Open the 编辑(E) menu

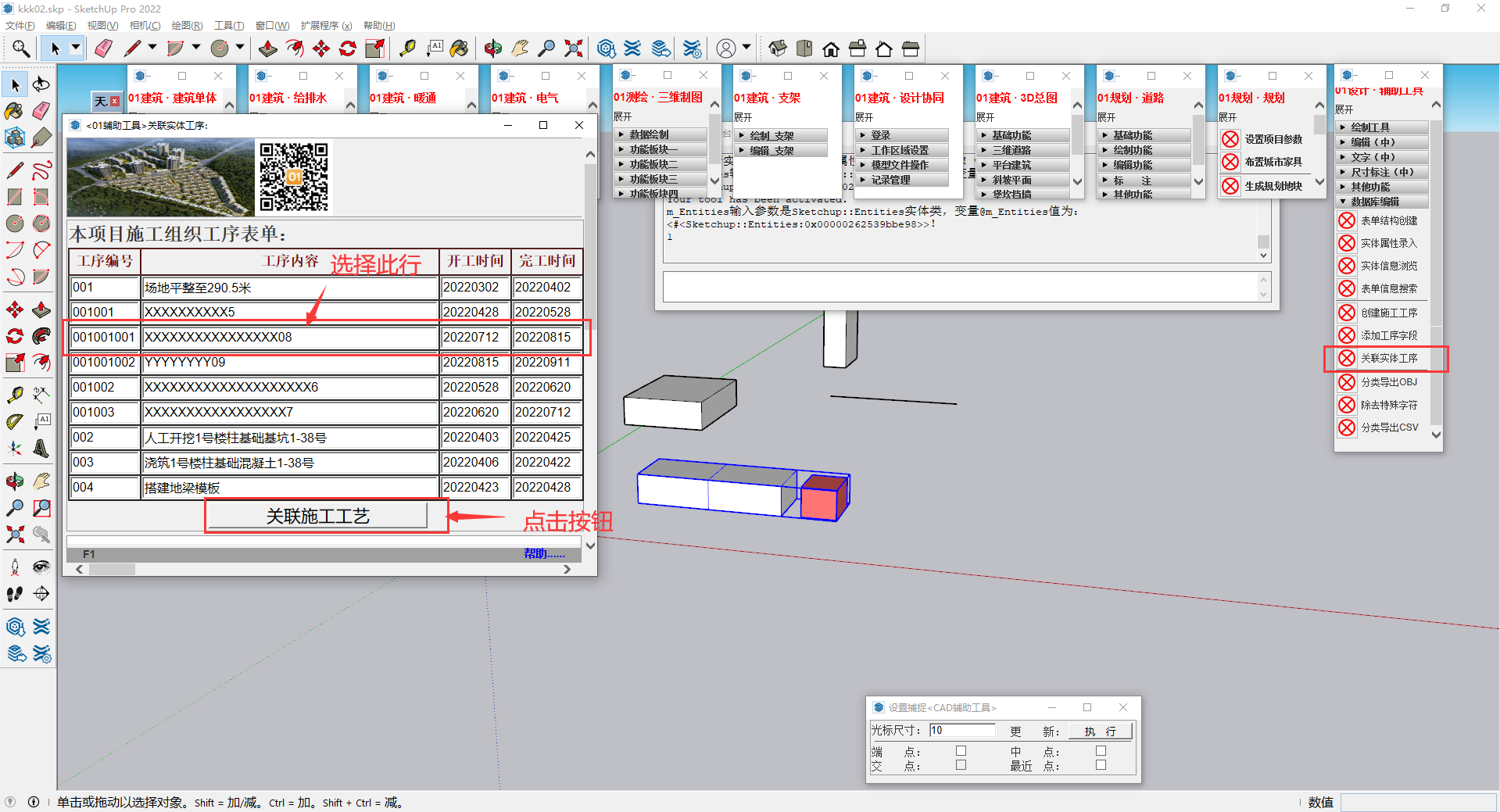click(61, 26)
